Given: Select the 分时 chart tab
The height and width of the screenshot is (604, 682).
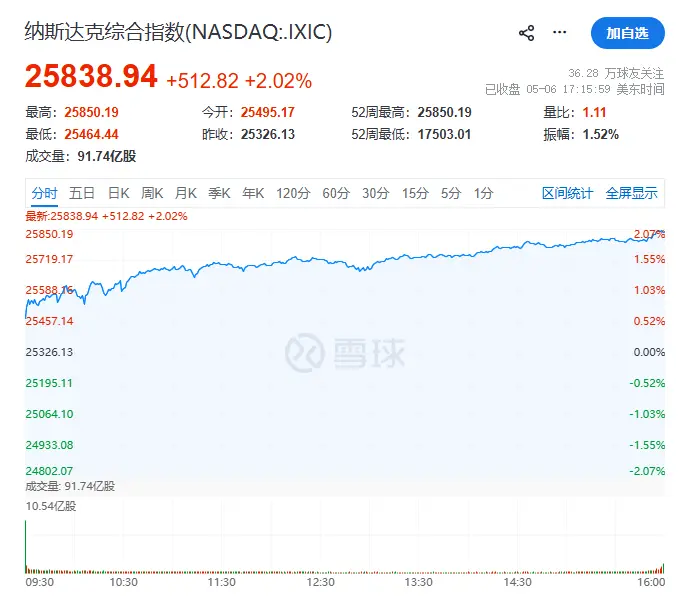Looking at the screenshot, I should pos(44,193).
